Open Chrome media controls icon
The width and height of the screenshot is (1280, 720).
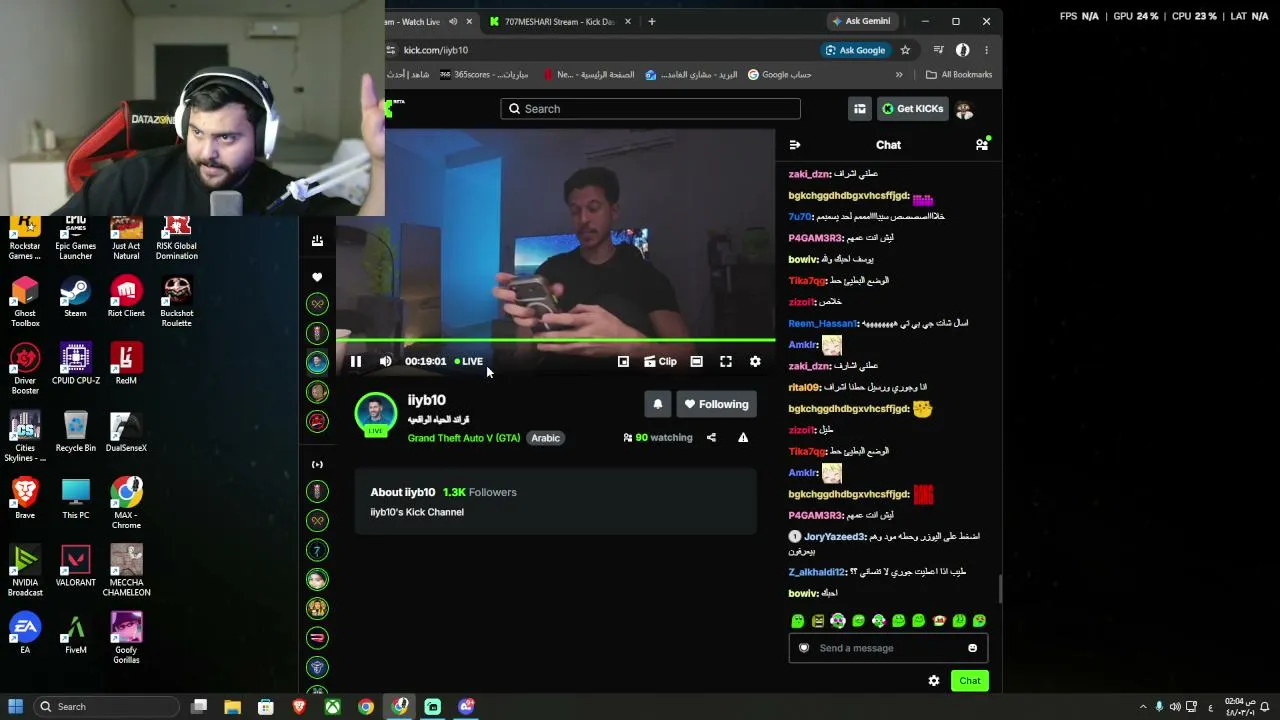pyautogui.click(x=938, y=50)
